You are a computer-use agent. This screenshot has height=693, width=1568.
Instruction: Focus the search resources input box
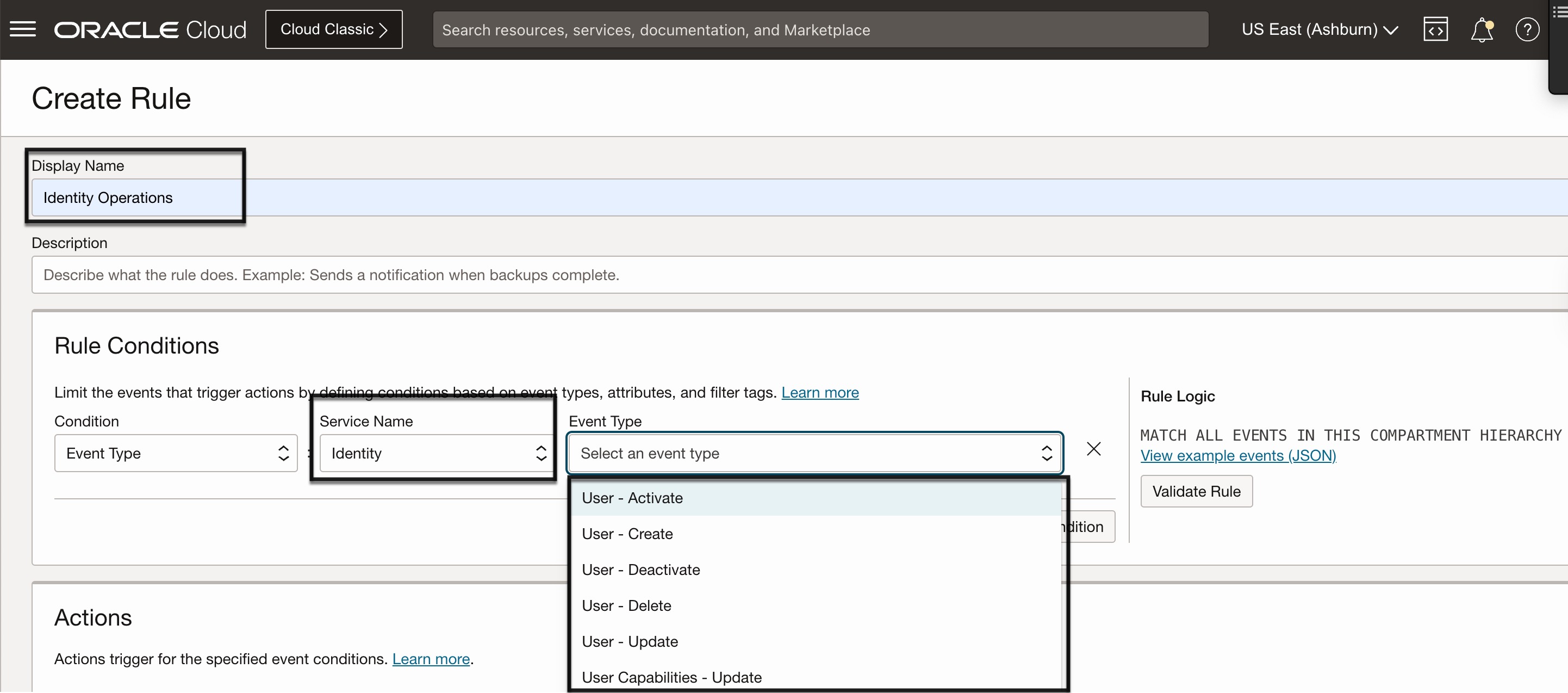pyautogui.click(x=819, y=29)
